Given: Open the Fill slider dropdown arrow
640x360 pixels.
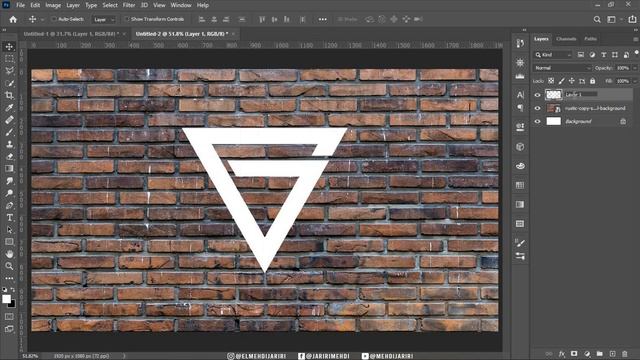Looking at the screenshot, I should [634, 81].
